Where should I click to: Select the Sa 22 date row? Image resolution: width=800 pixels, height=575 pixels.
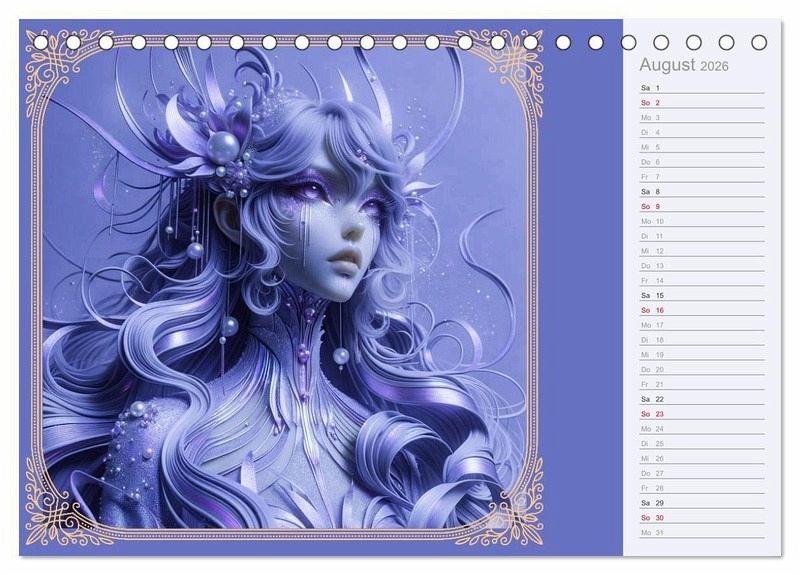700,399
